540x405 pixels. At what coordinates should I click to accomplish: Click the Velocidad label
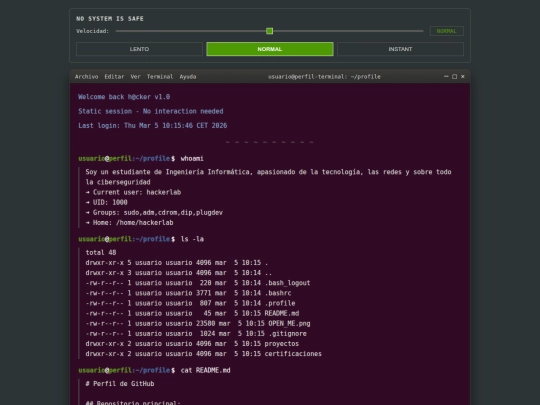[x=92, y=31]
